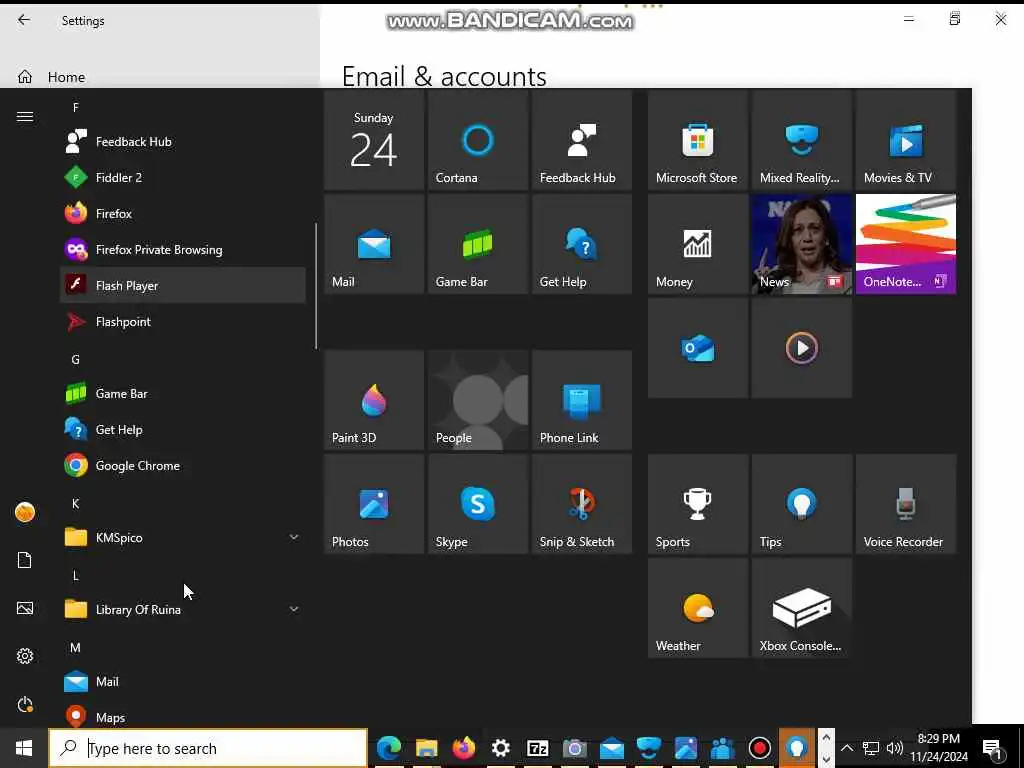Open the notification center icon

tap(992, 748)
